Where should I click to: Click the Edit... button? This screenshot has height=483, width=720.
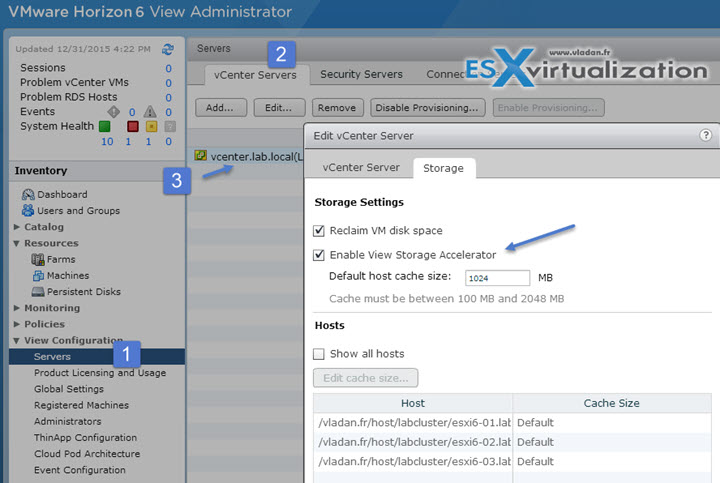279,108
